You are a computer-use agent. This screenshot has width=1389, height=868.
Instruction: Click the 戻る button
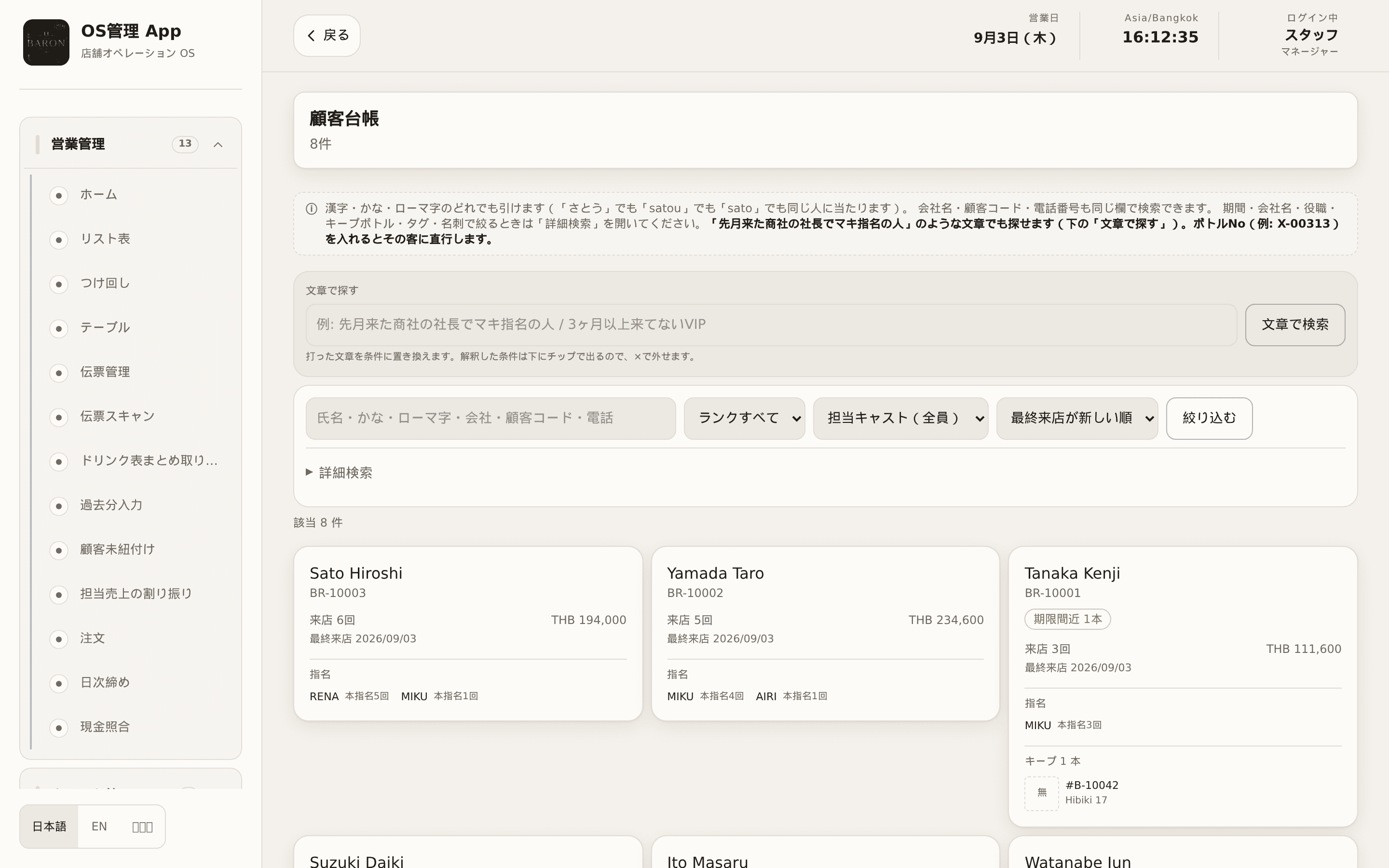[x=327, y=36]
